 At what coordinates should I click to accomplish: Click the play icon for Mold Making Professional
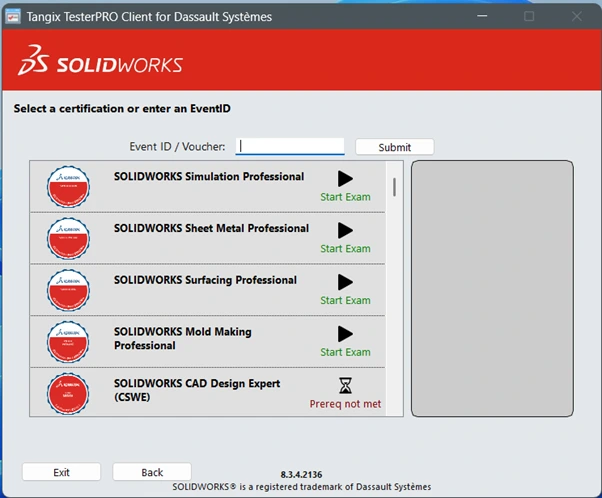345,334
